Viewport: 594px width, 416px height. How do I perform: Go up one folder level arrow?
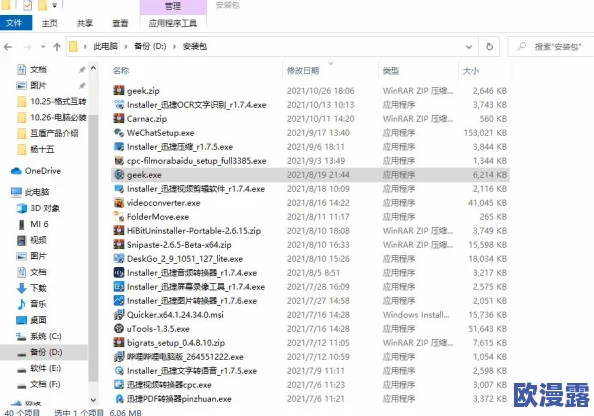point(57,47)
